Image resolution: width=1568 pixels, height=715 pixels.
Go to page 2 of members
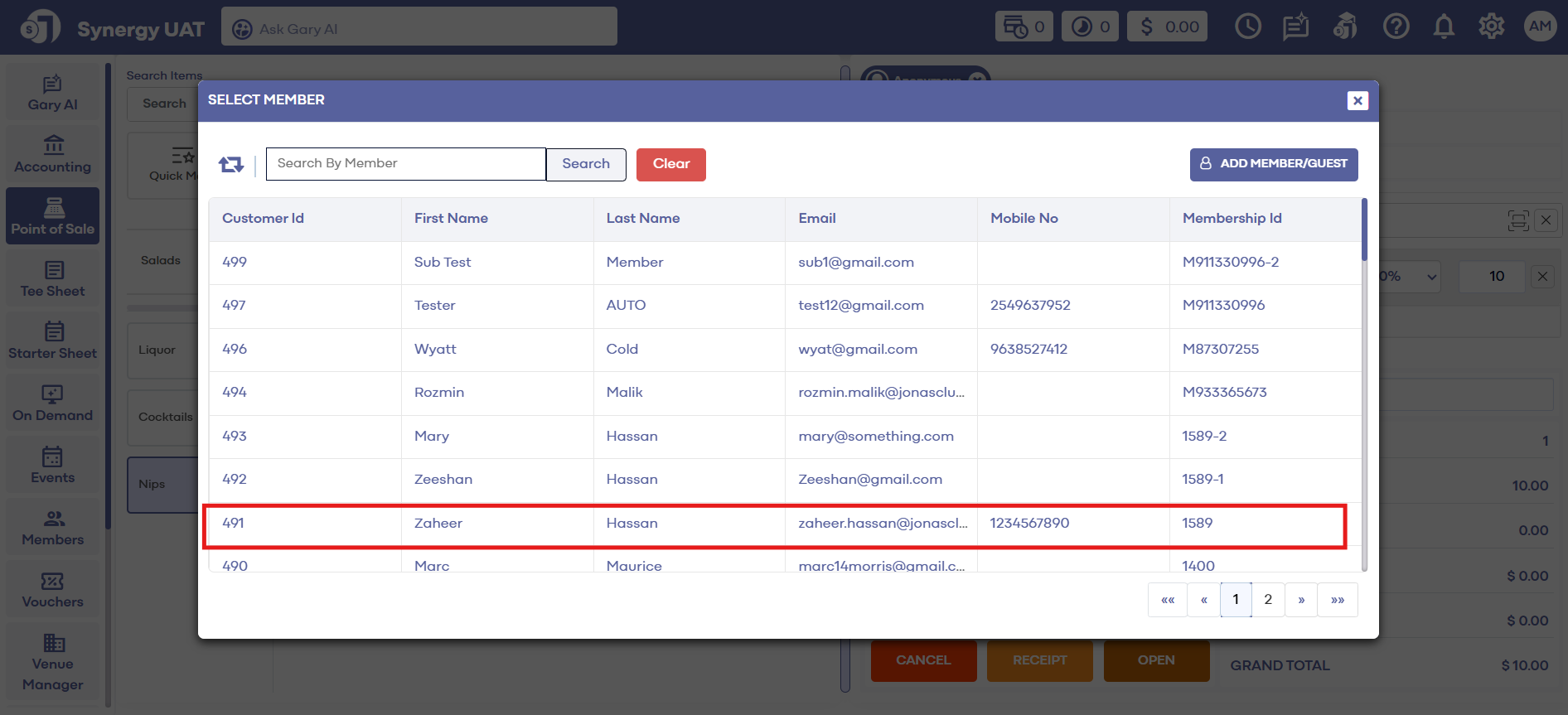pos(1267,600)
